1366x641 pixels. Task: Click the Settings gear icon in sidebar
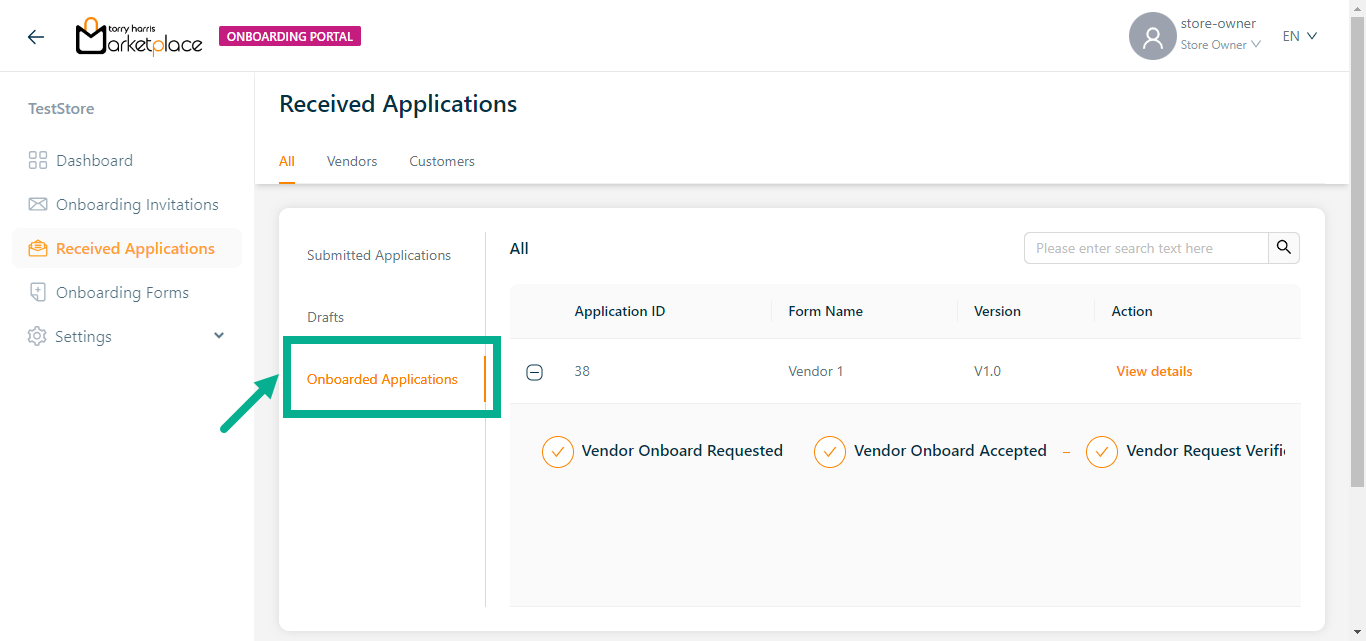click(37, 337)
